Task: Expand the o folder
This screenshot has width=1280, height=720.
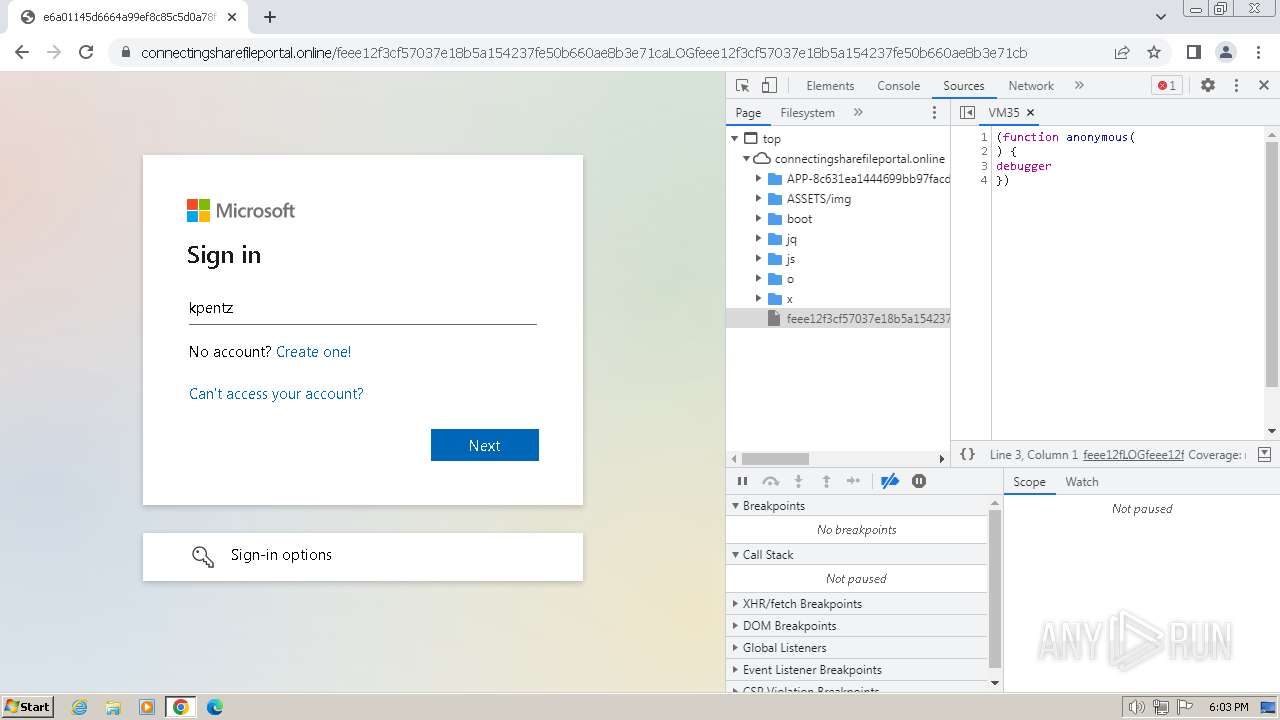Action: coord(759,279)
